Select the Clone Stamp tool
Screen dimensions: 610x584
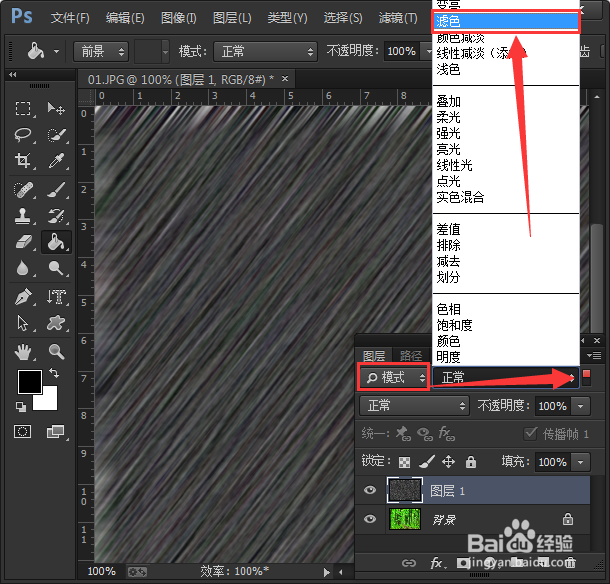pyautogui.click(x=23, y=216)
